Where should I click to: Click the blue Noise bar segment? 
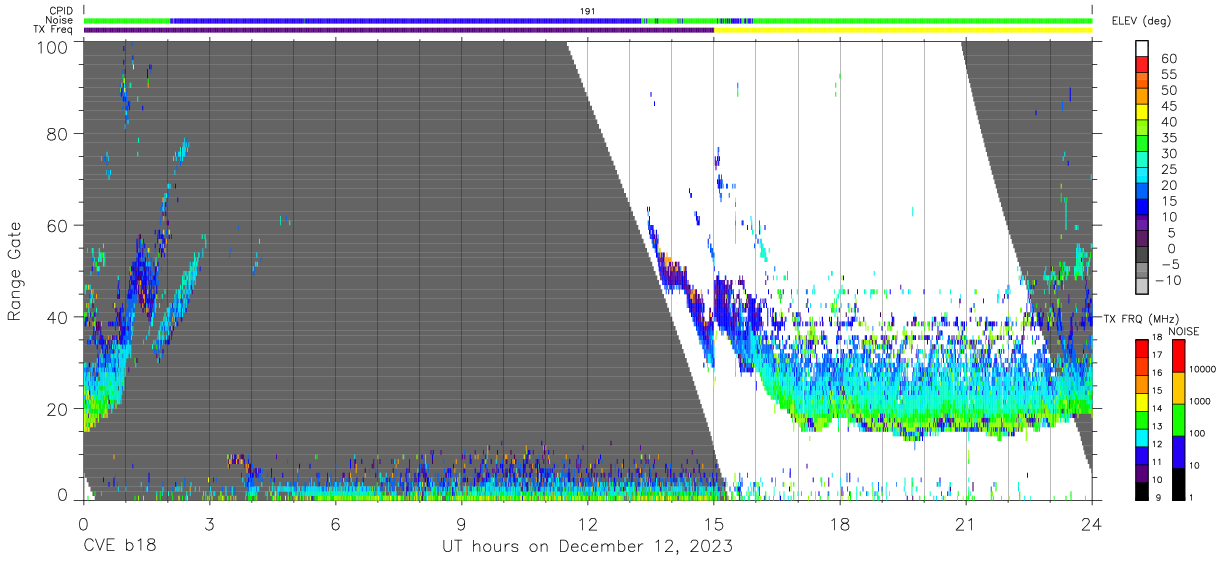(x=405, y=20)
